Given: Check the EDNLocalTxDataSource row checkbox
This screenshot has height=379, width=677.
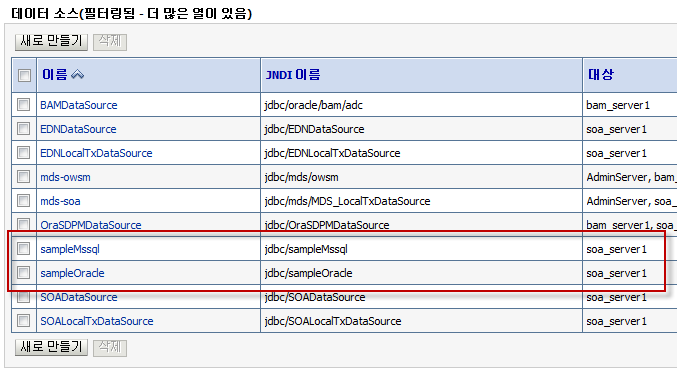Looking at the screenshot, I should coord(24,153).
